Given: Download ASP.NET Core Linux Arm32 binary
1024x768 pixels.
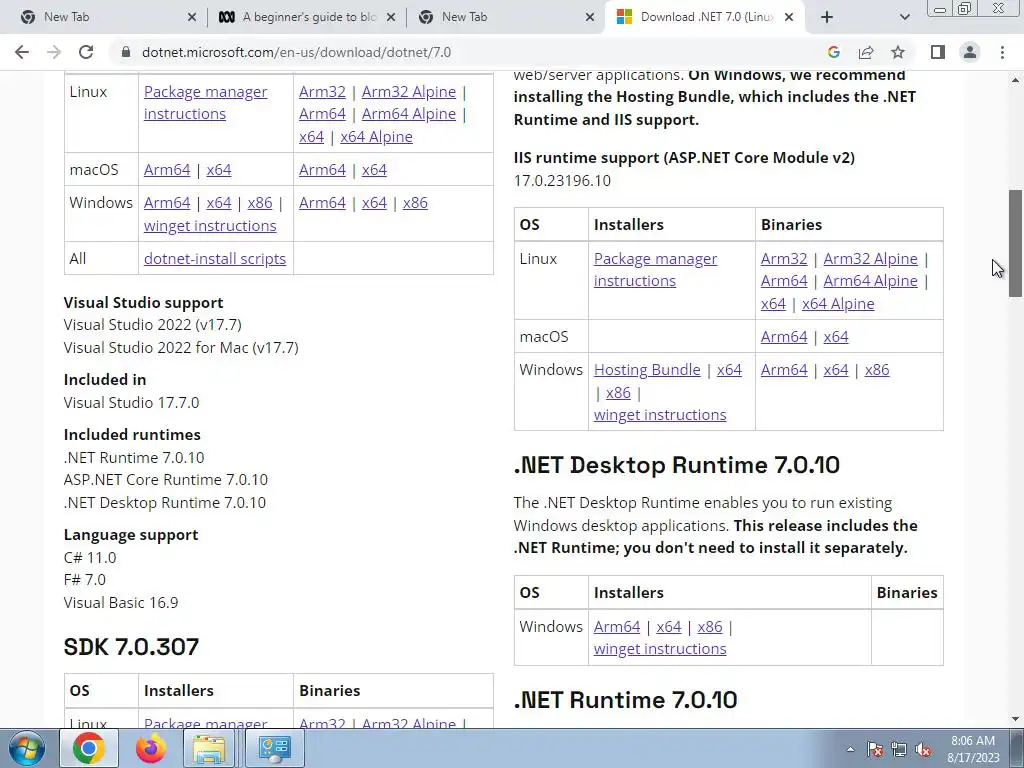Looking at the screenshot, I should tap(784, 259).
